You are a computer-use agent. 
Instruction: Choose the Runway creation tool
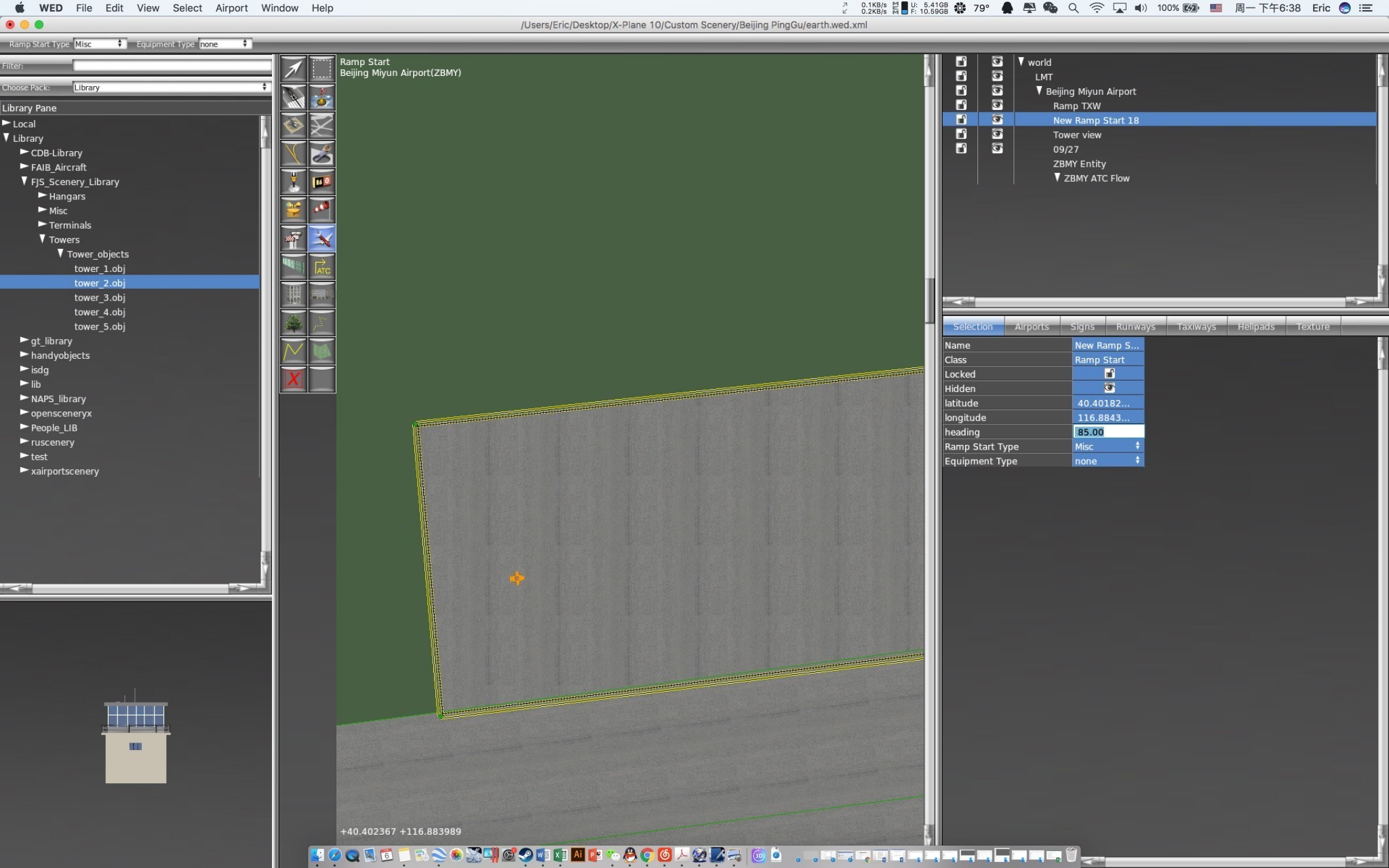294,98
